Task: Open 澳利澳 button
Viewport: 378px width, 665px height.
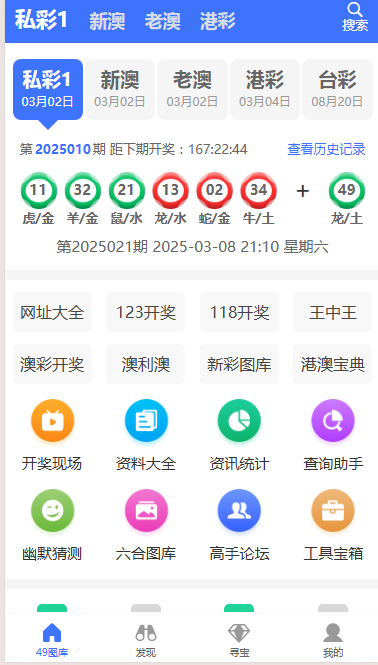Action: [x=146, y=364]
